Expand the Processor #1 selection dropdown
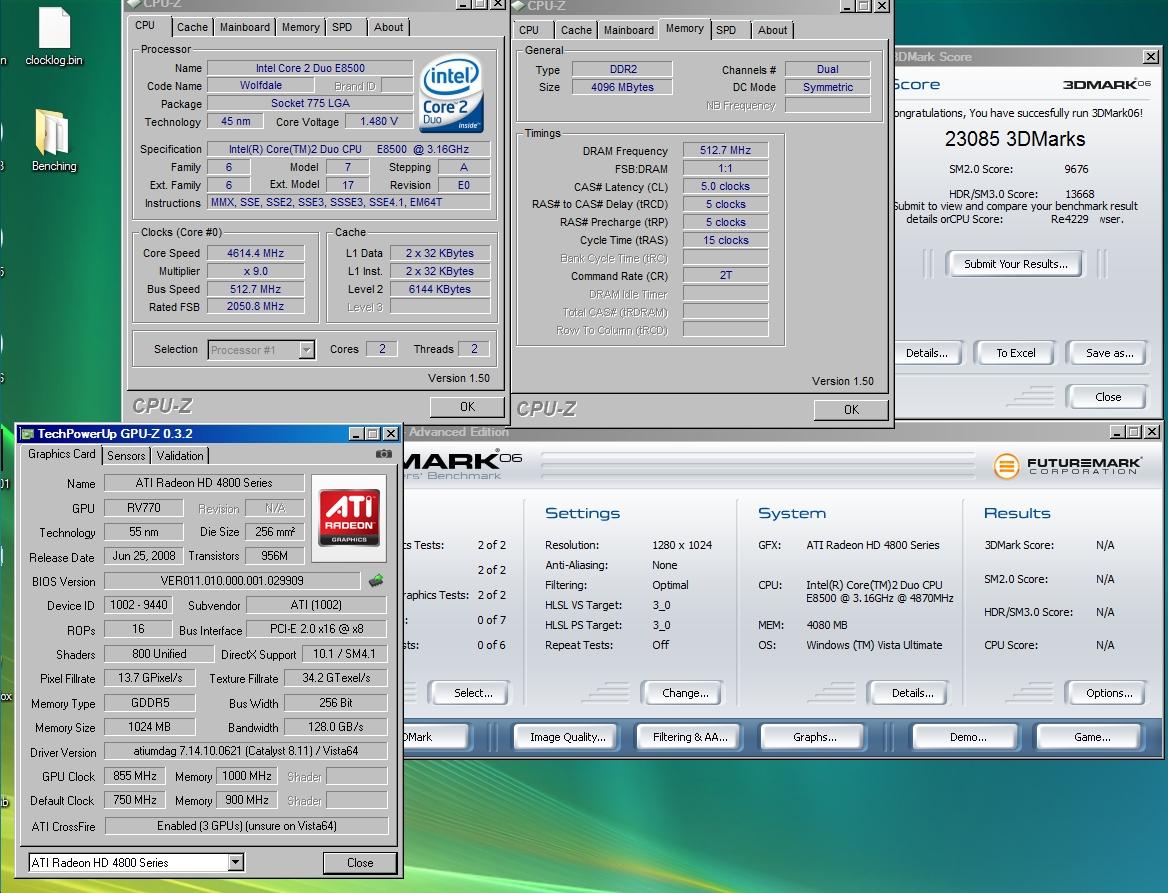 point(306,349)
